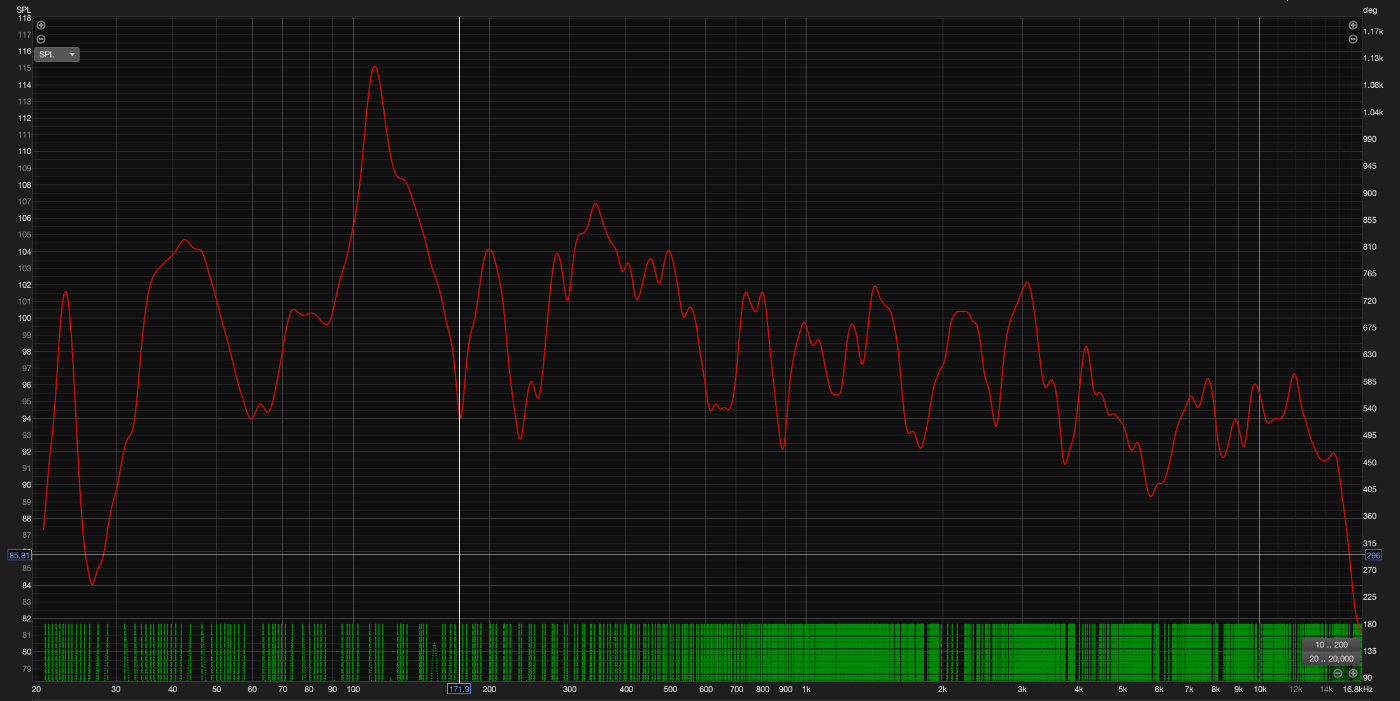Click the deg axis title above the right scale
The width and height of the screenshot is (1400, 701).
[x=1370, y=9]
